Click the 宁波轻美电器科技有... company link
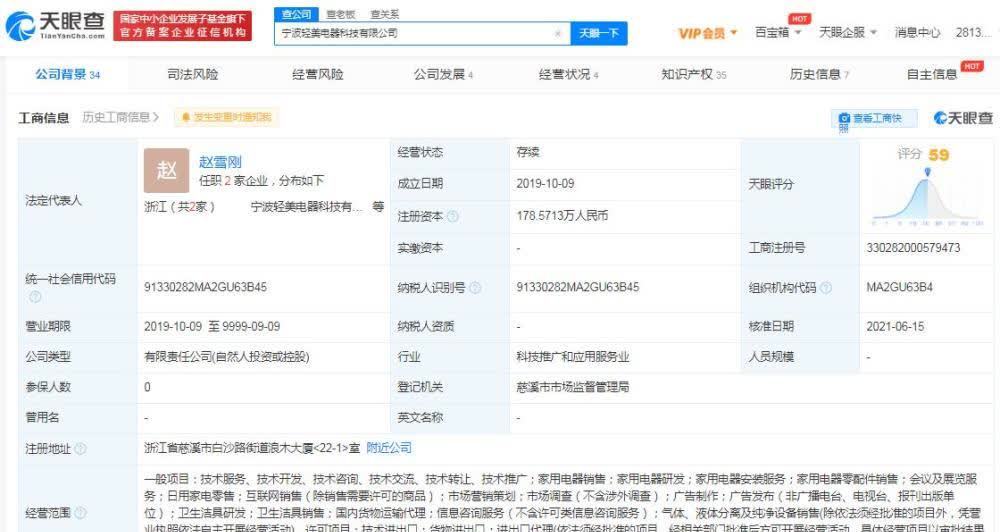 point(307,207)
